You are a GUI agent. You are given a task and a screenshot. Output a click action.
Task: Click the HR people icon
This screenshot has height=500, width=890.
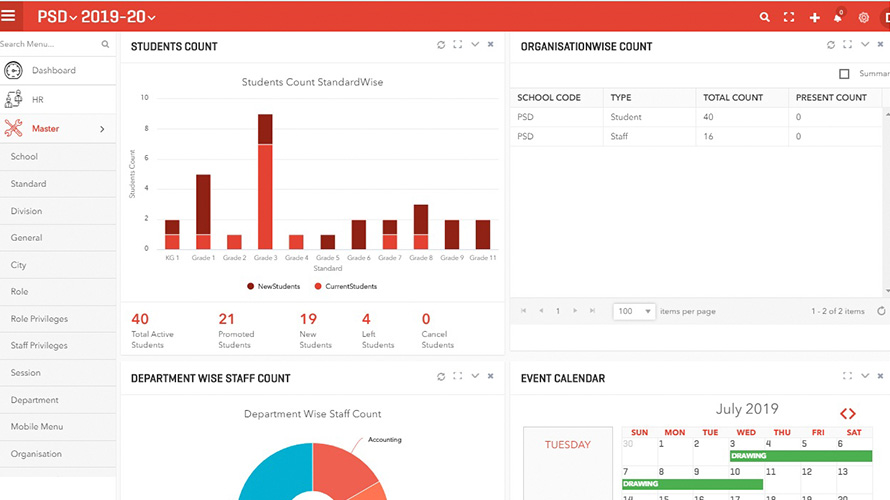pyautogui.click(x=13, y=99)
